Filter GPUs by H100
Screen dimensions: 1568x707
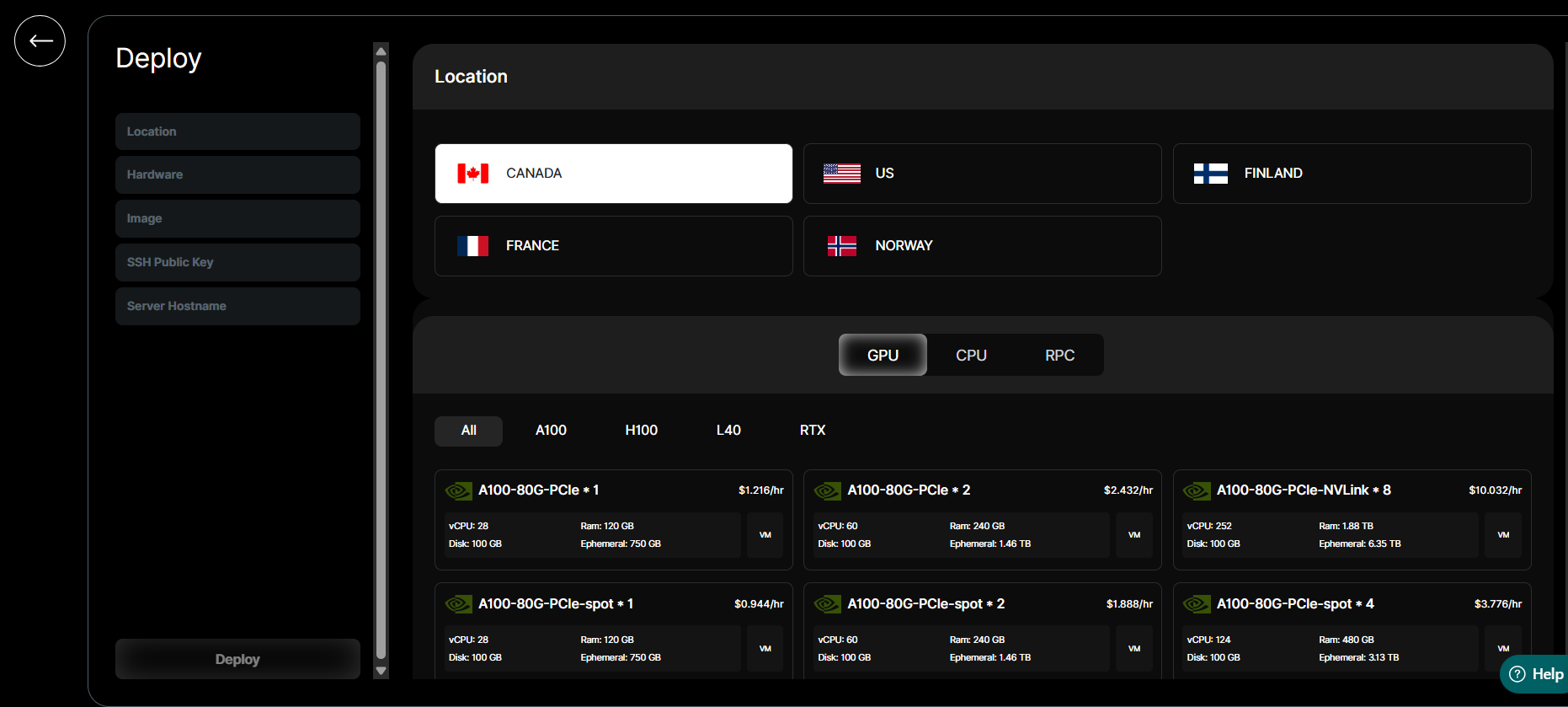[641, 431]
